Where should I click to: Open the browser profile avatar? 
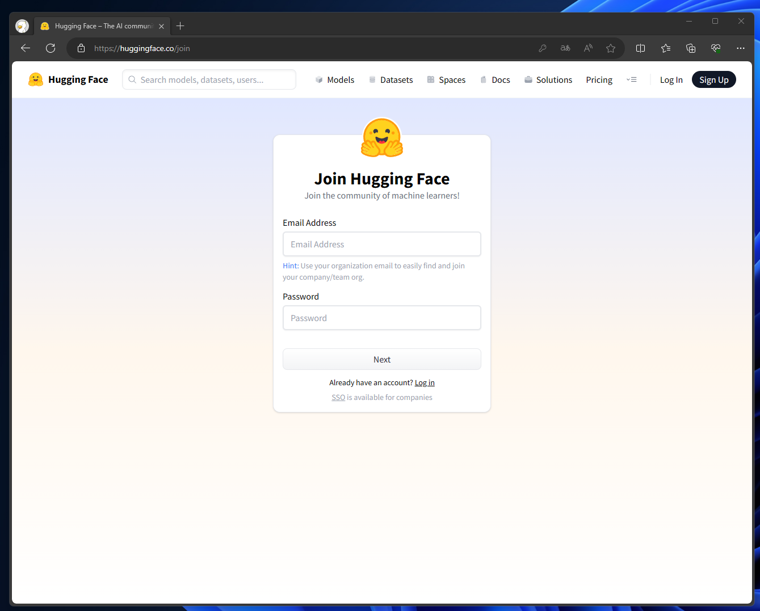[x=22, y=26]
